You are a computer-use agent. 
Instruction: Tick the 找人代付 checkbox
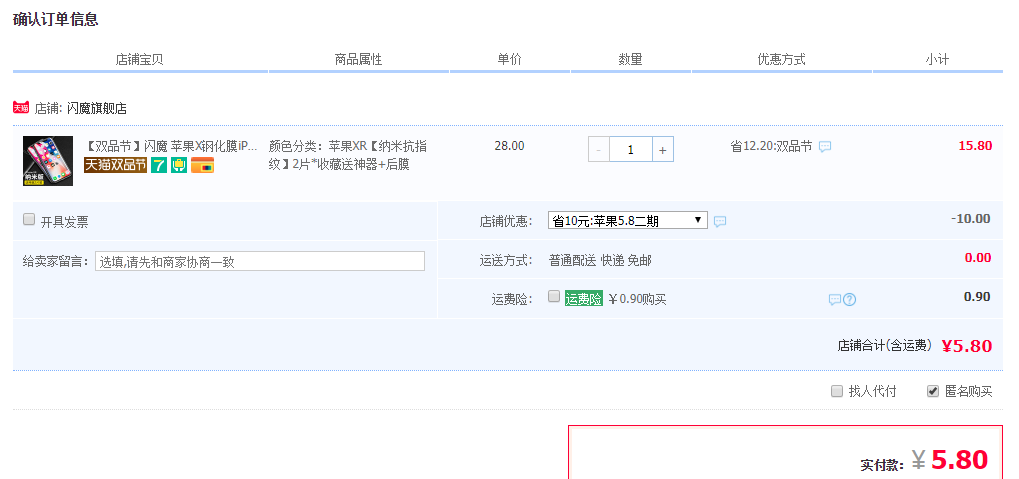pyautogui.click(x=837, y=391)
